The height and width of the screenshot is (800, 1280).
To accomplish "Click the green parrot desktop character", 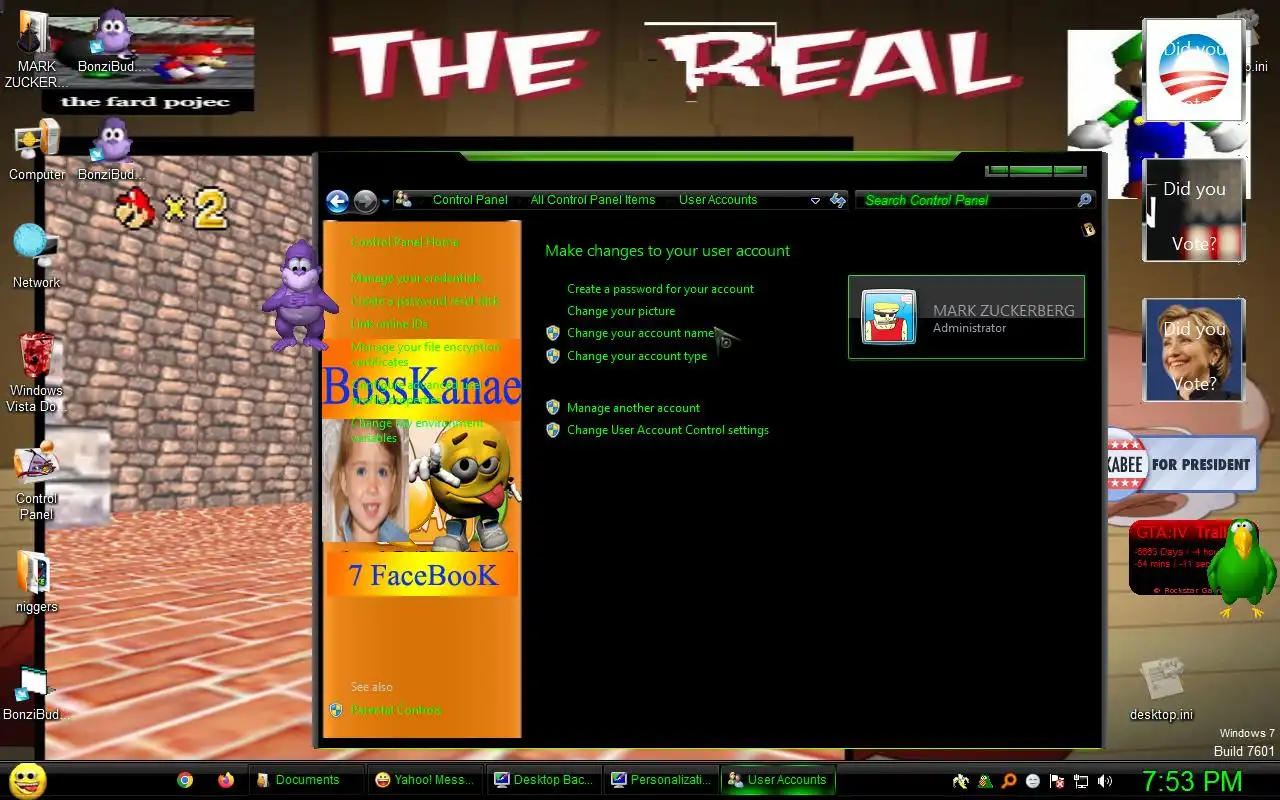I will pos(1243,569).
